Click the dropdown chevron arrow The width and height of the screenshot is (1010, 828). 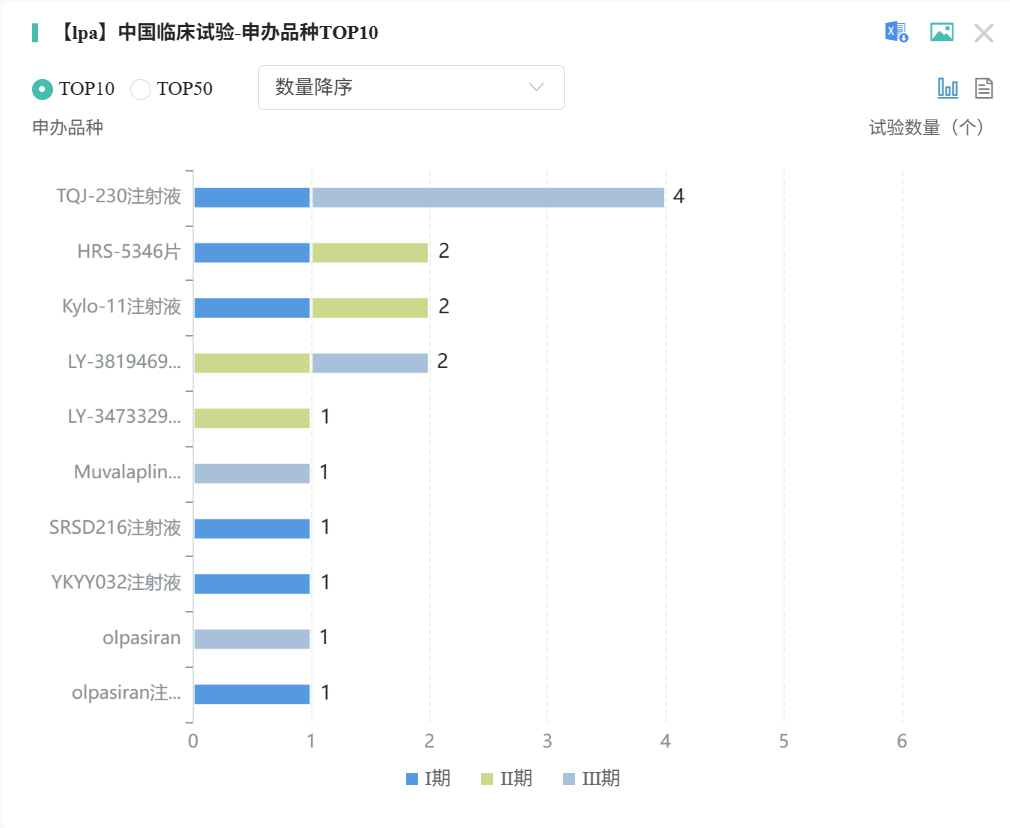click(x=536, y=87)
